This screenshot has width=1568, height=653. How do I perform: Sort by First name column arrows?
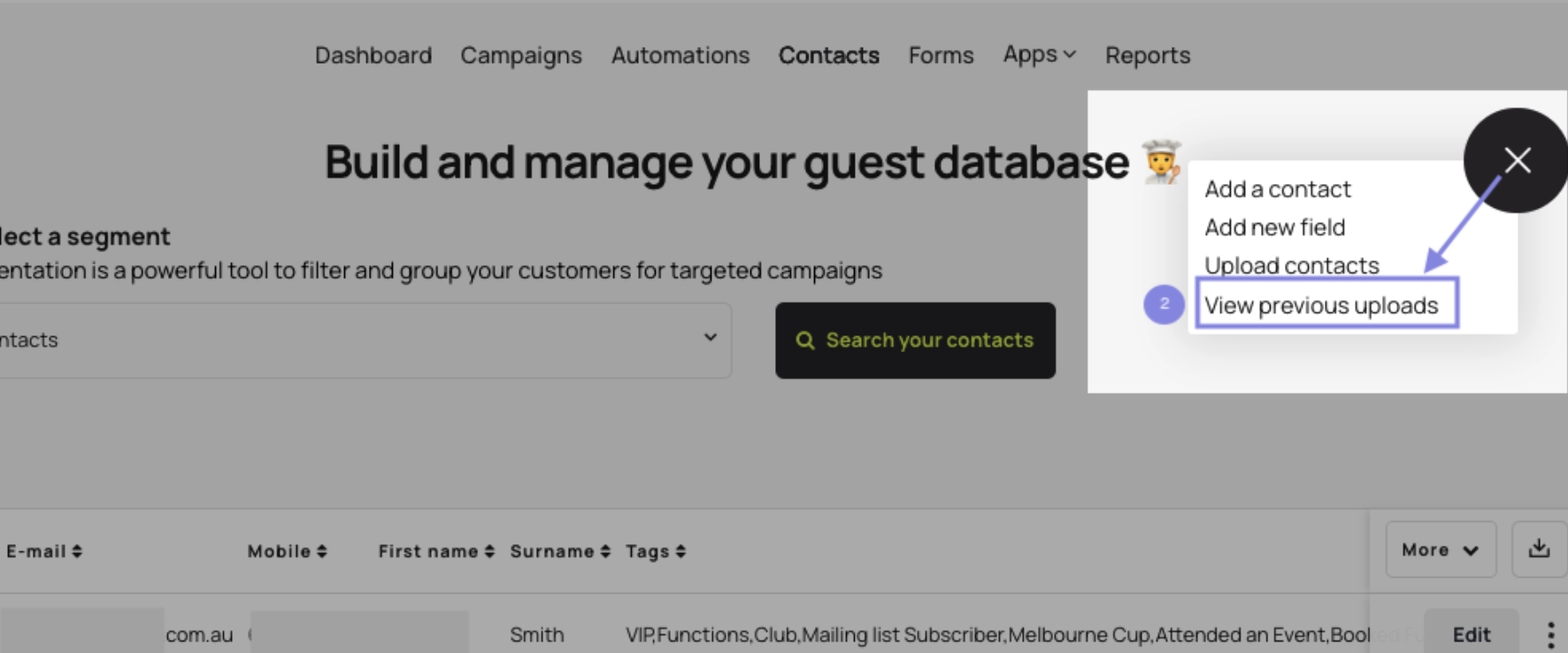coord(489,551)
